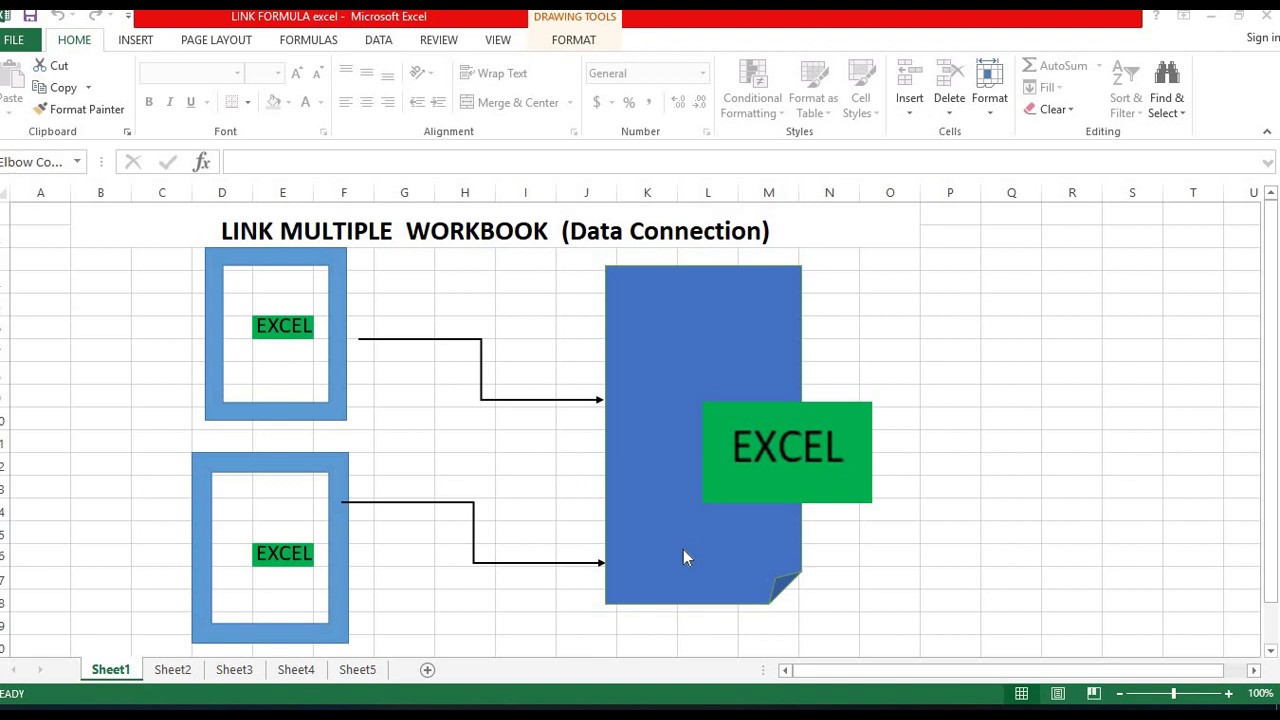Screen dimensions: 1280x720
Task: Click the Delete cells icon
Action: point(949,75)
